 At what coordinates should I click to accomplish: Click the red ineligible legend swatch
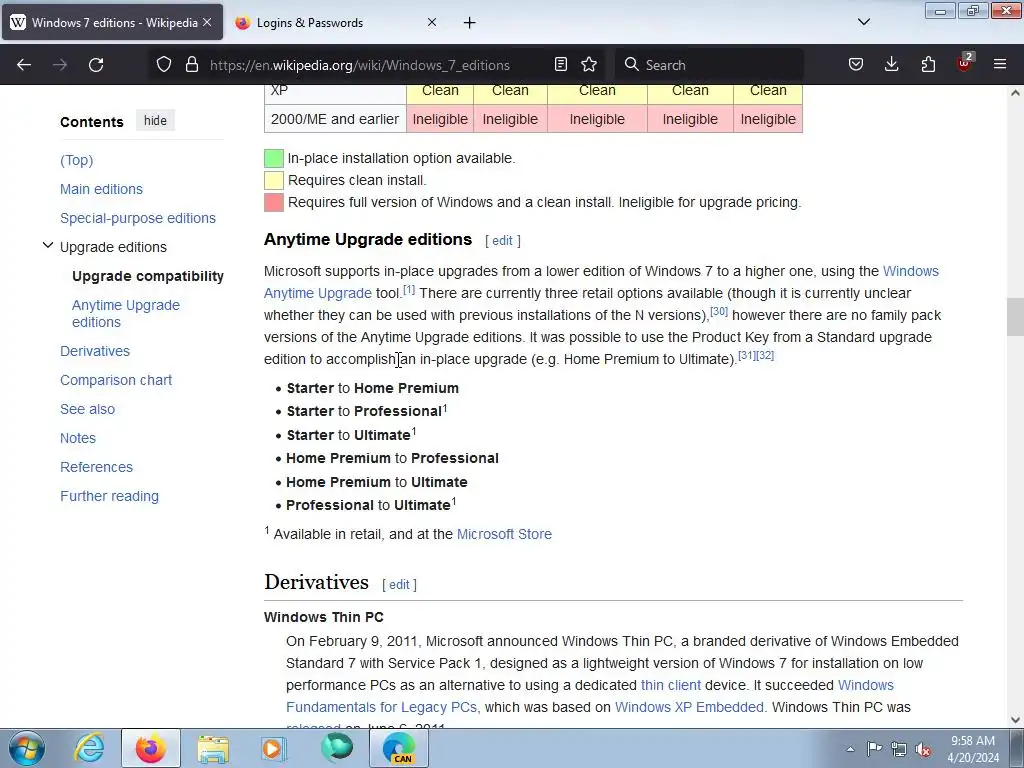274,202
